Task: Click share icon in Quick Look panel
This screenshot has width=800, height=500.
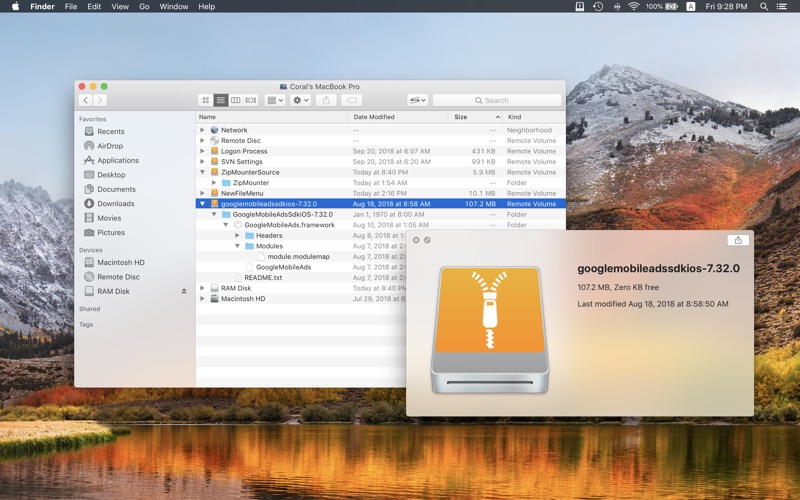Action: [x=738, y=240]
